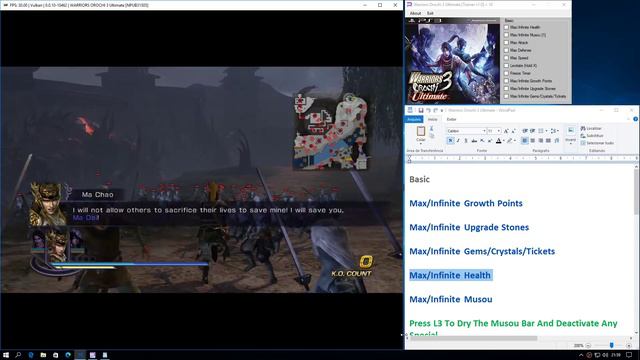This screenshot has width=640, height=360.
Task: Shrink font size in WordPad
Action: tap(513, 131)
